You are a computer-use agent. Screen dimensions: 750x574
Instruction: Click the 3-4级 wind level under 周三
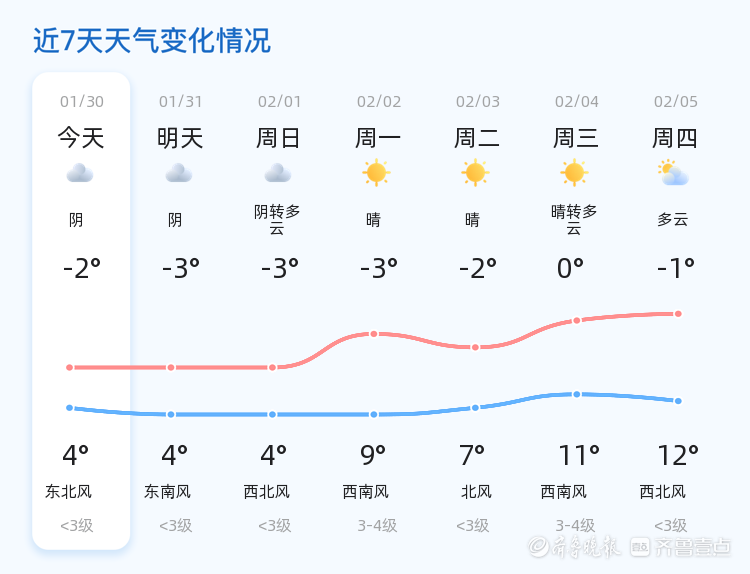coord(576,526)
